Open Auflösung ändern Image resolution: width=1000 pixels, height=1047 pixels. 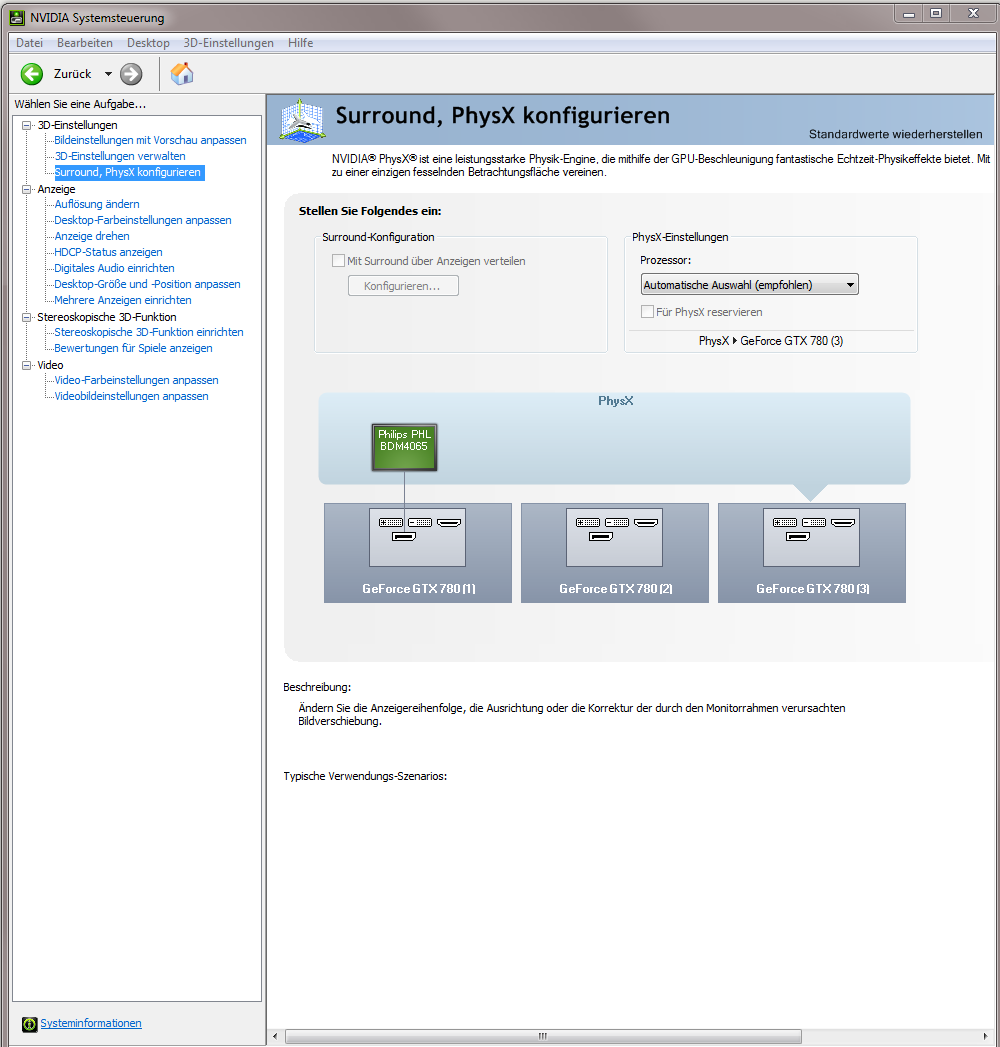coord(97,204)
